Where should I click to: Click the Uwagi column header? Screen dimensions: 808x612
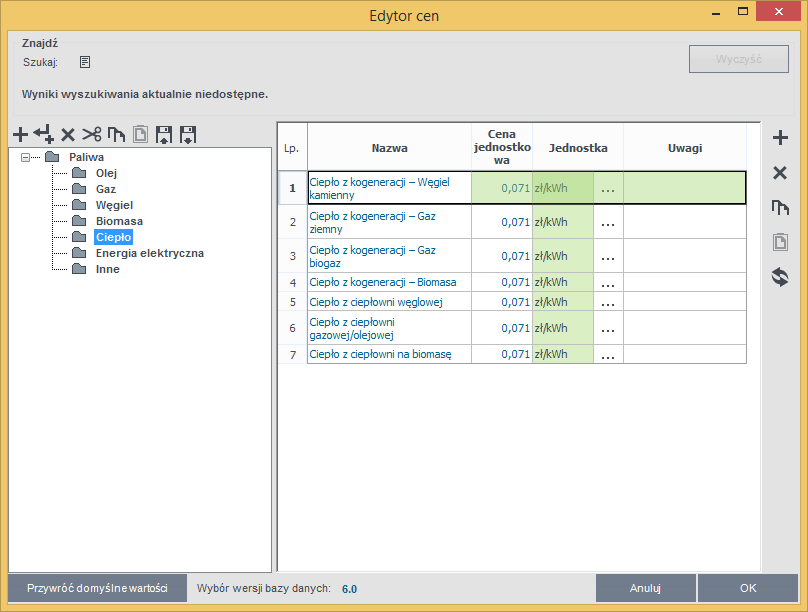pos(685,148)
